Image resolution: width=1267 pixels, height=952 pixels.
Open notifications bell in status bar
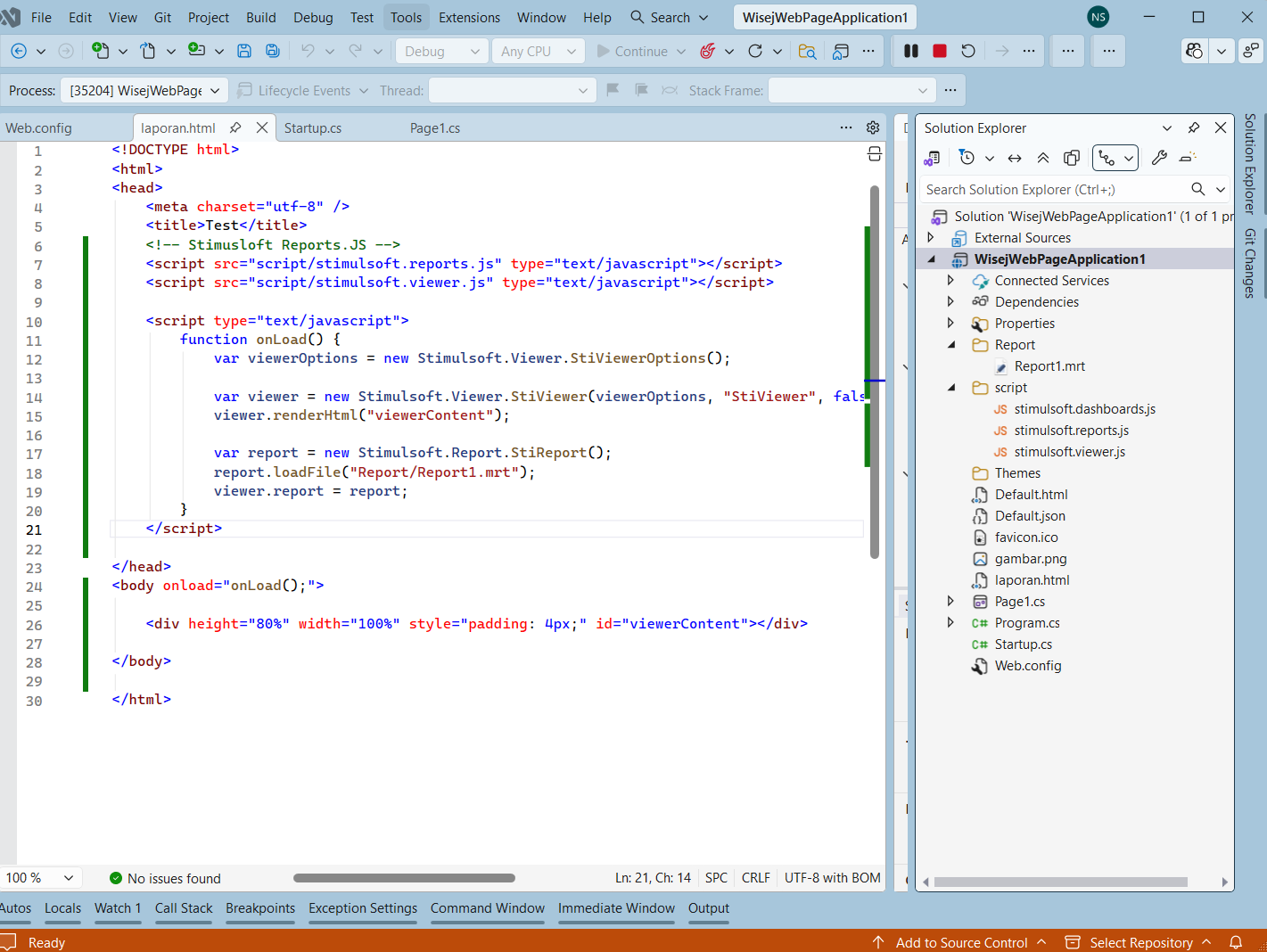click(1236, 942)
